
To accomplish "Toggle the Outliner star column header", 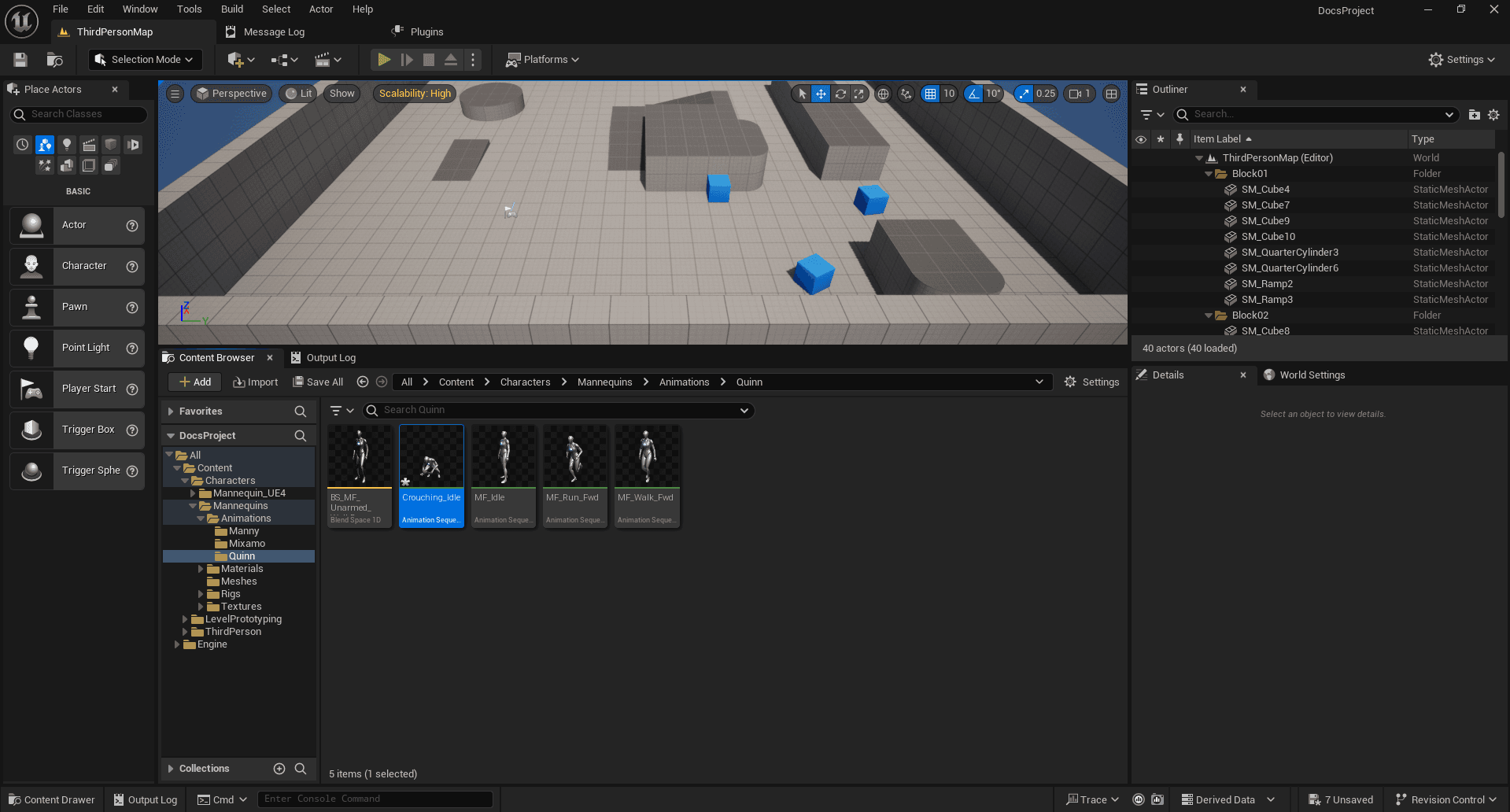I will [x=1160, y=139].
